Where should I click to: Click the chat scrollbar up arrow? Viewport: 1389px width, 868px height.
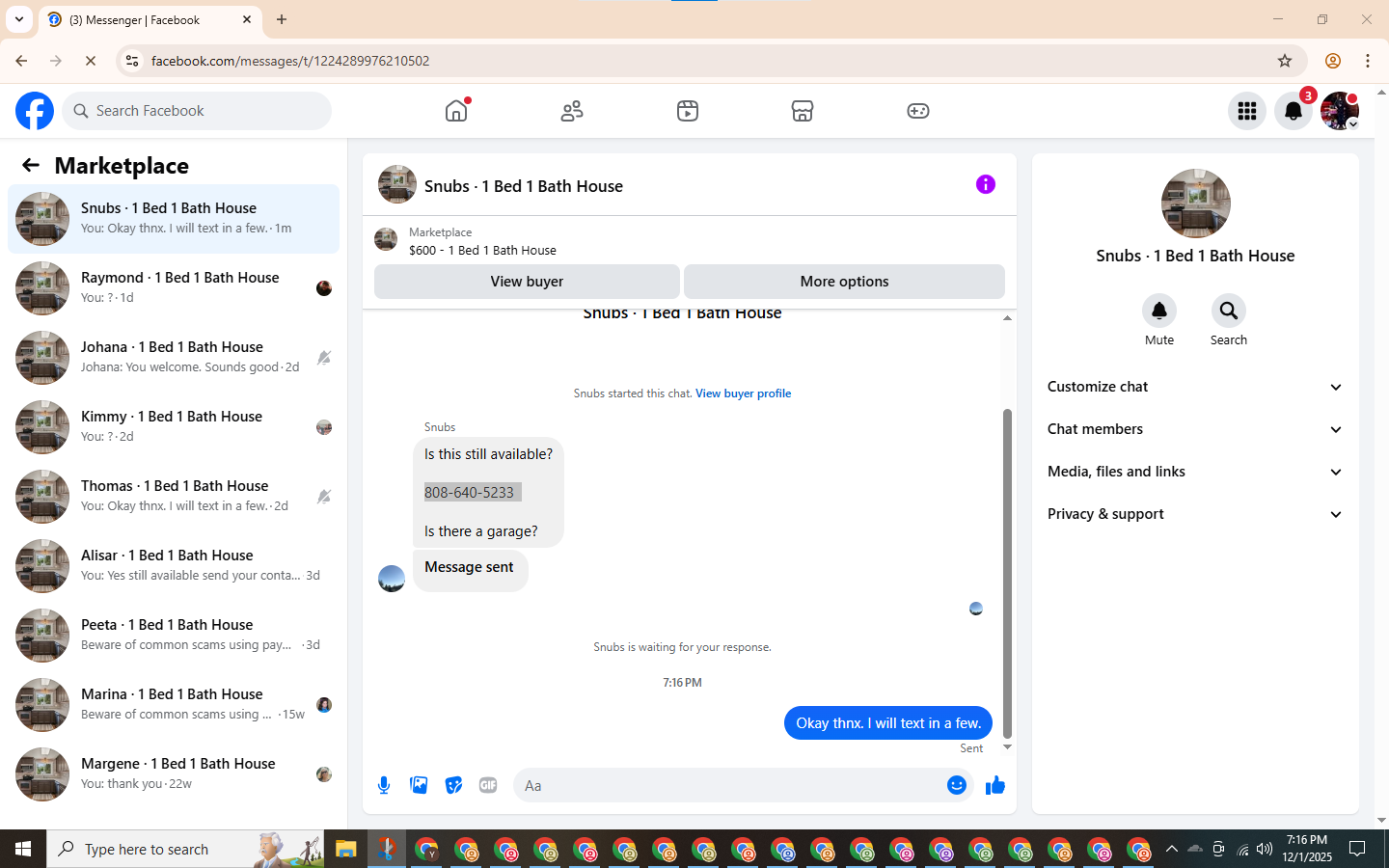coord(1007,317)
